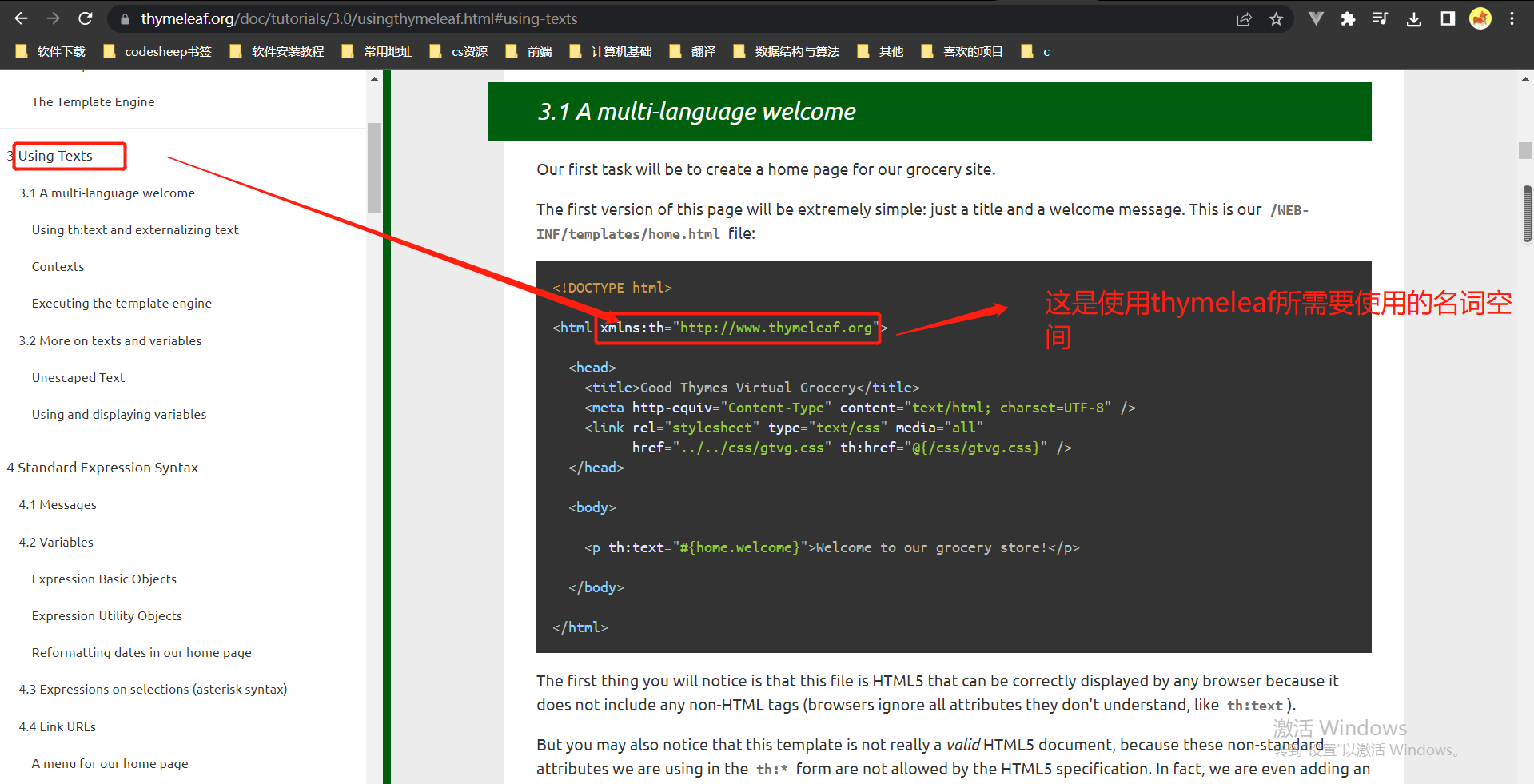1534x784 pixels.
Task: Click the title Good Thymes Virtual Grocery line
Action: pos(752,388)
